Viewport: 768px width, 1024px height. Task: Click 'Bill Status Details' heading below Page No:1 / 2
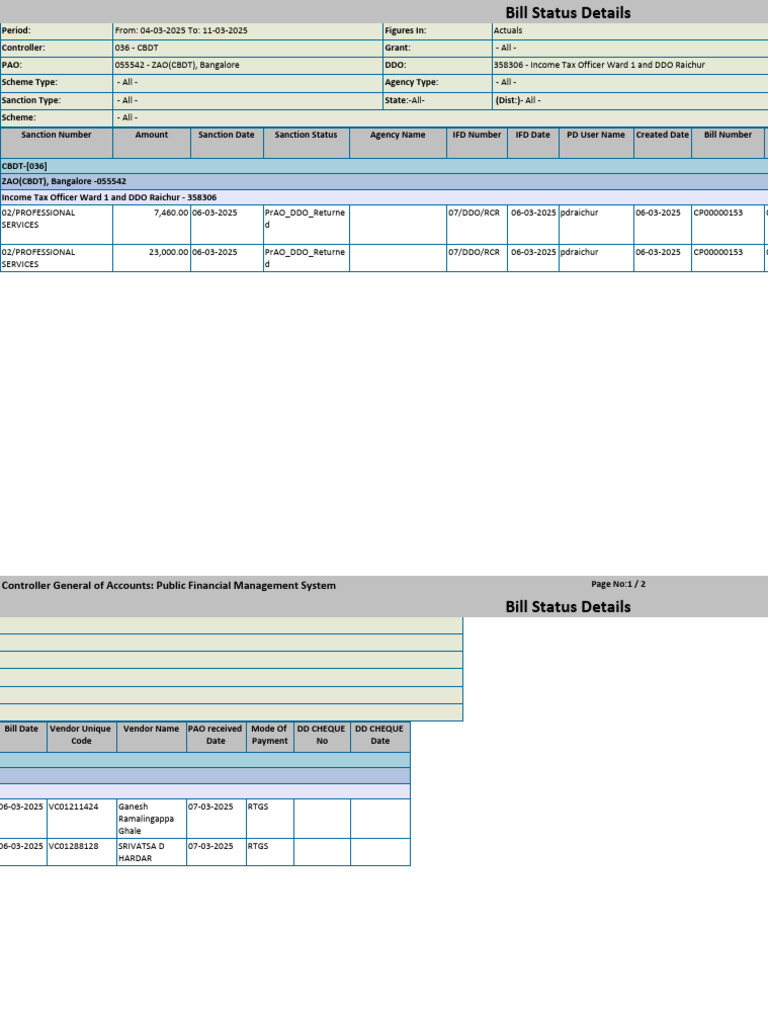(x=568, y=607)
